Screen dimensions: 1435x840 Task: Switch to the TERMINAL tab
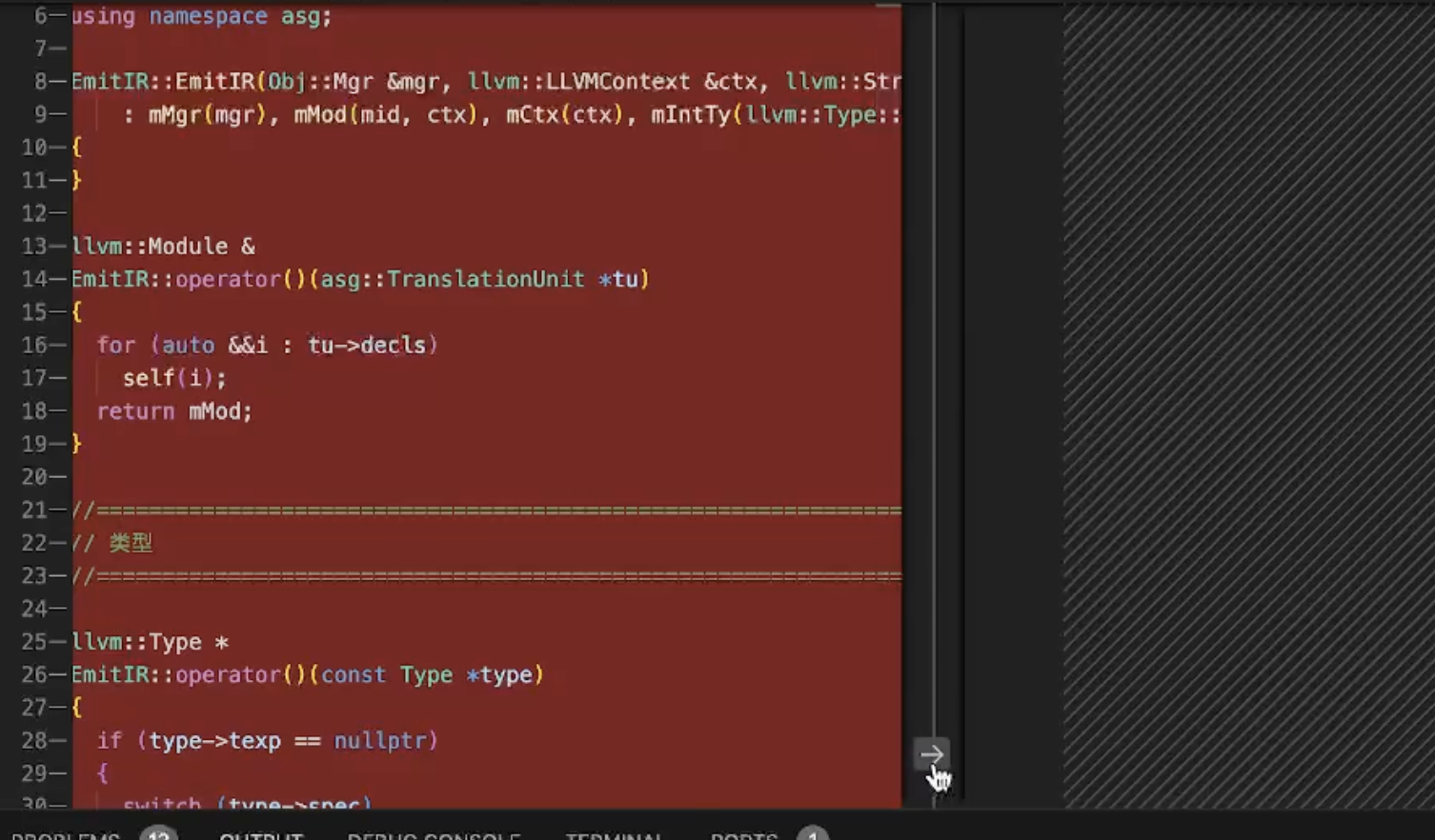click(x=614, y=835)
